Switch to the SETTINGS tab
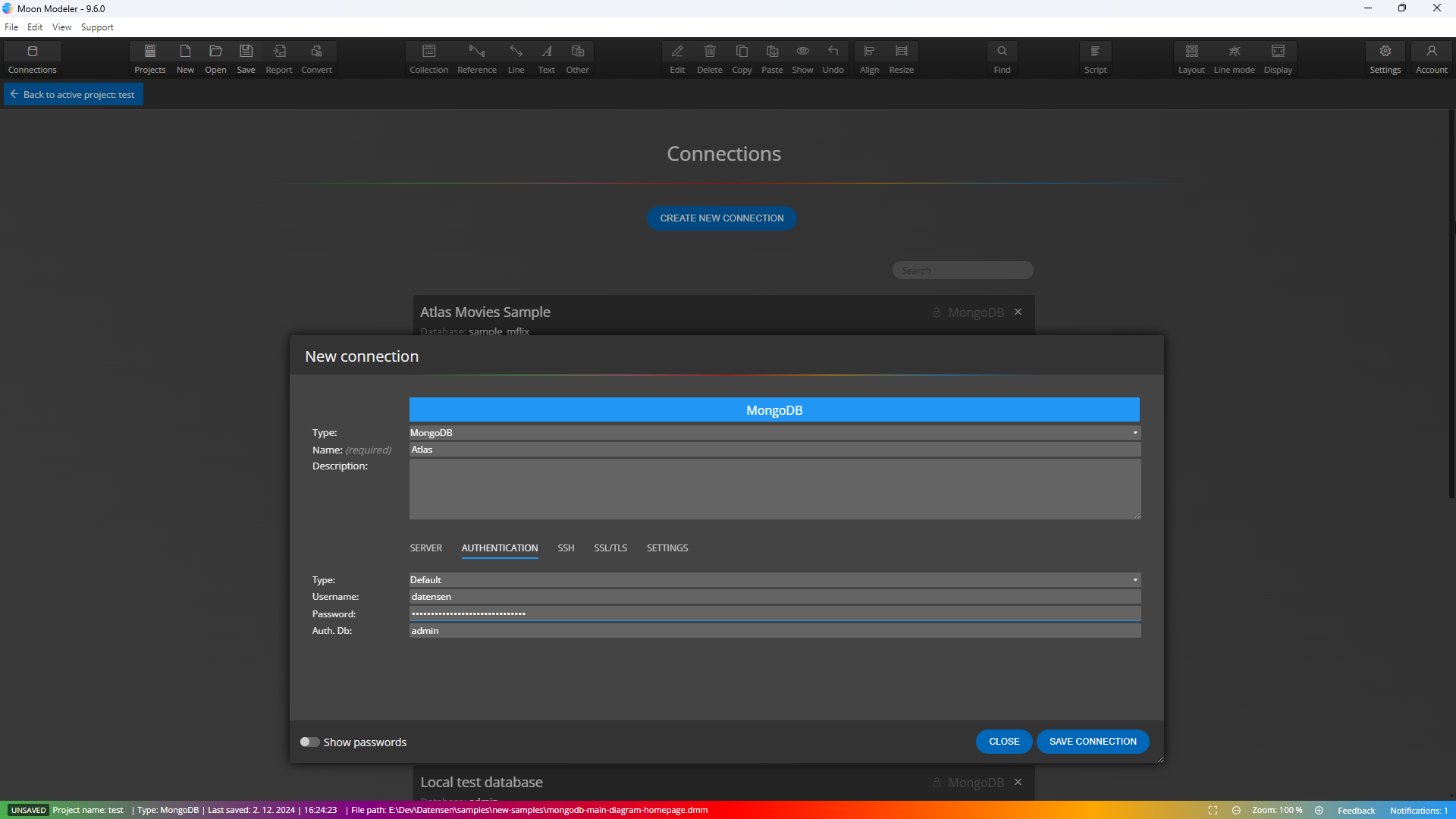This screenshot has height=819, width=1456. coord(667,548)
